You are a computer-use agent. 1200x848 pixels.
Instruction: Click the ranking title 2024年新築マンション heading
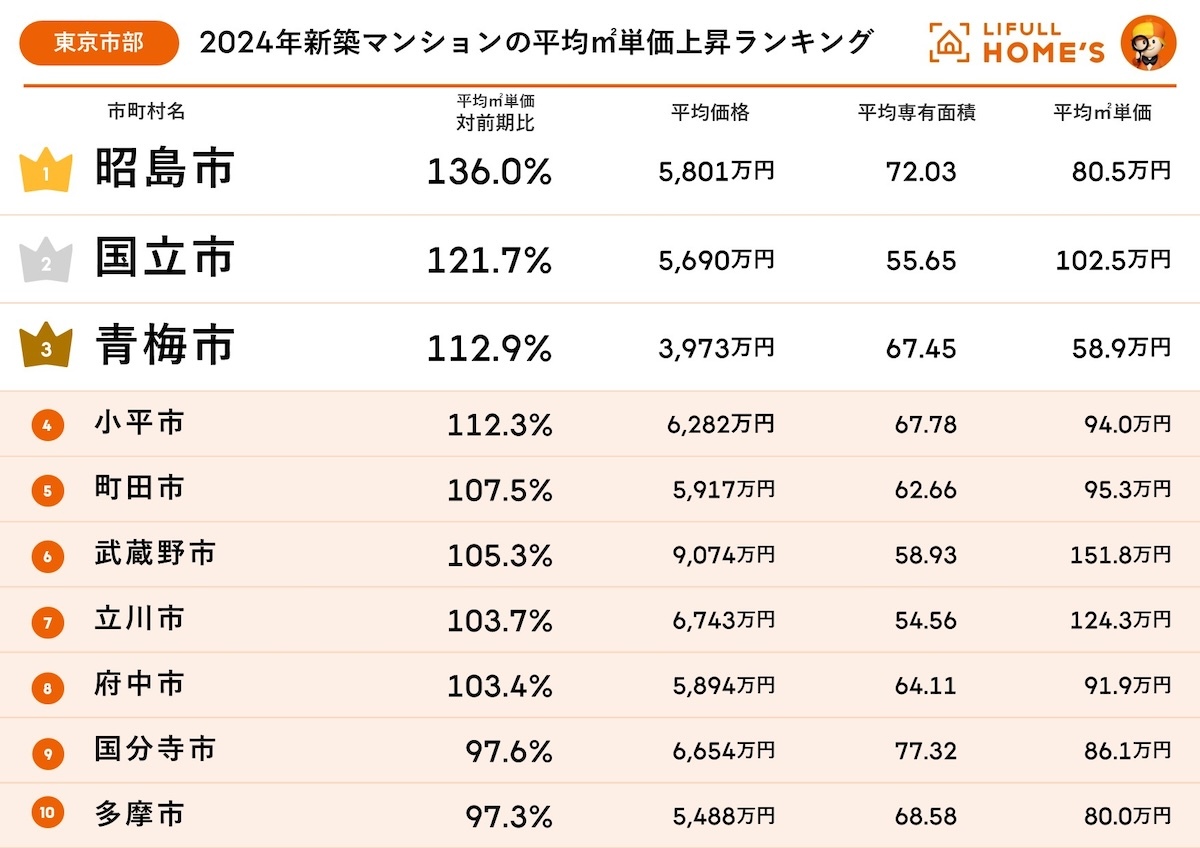(x=536, y=43)
